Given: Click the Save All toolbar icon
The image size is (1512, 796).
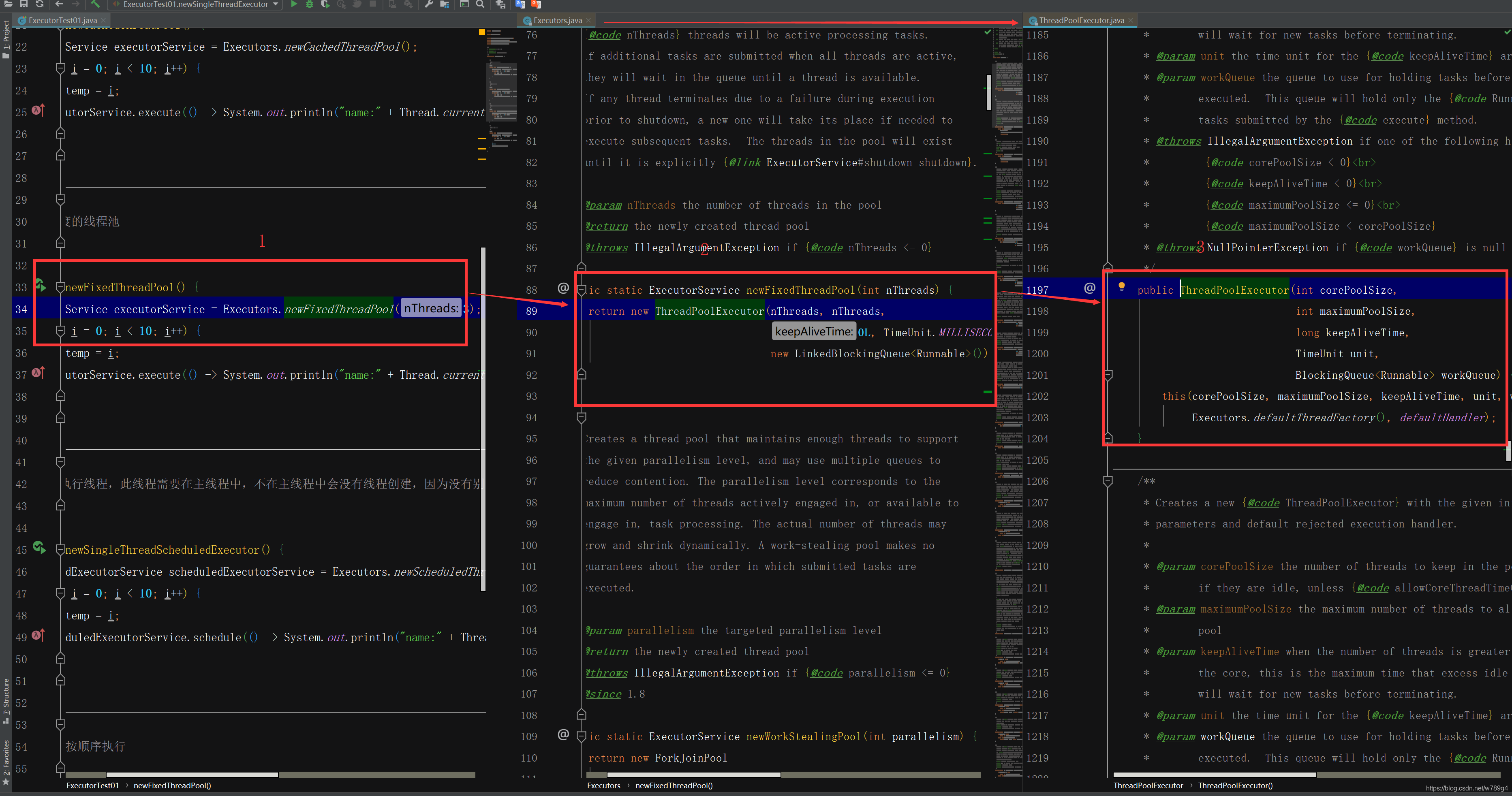Looking at the screenshot, I should click(24, 4).
